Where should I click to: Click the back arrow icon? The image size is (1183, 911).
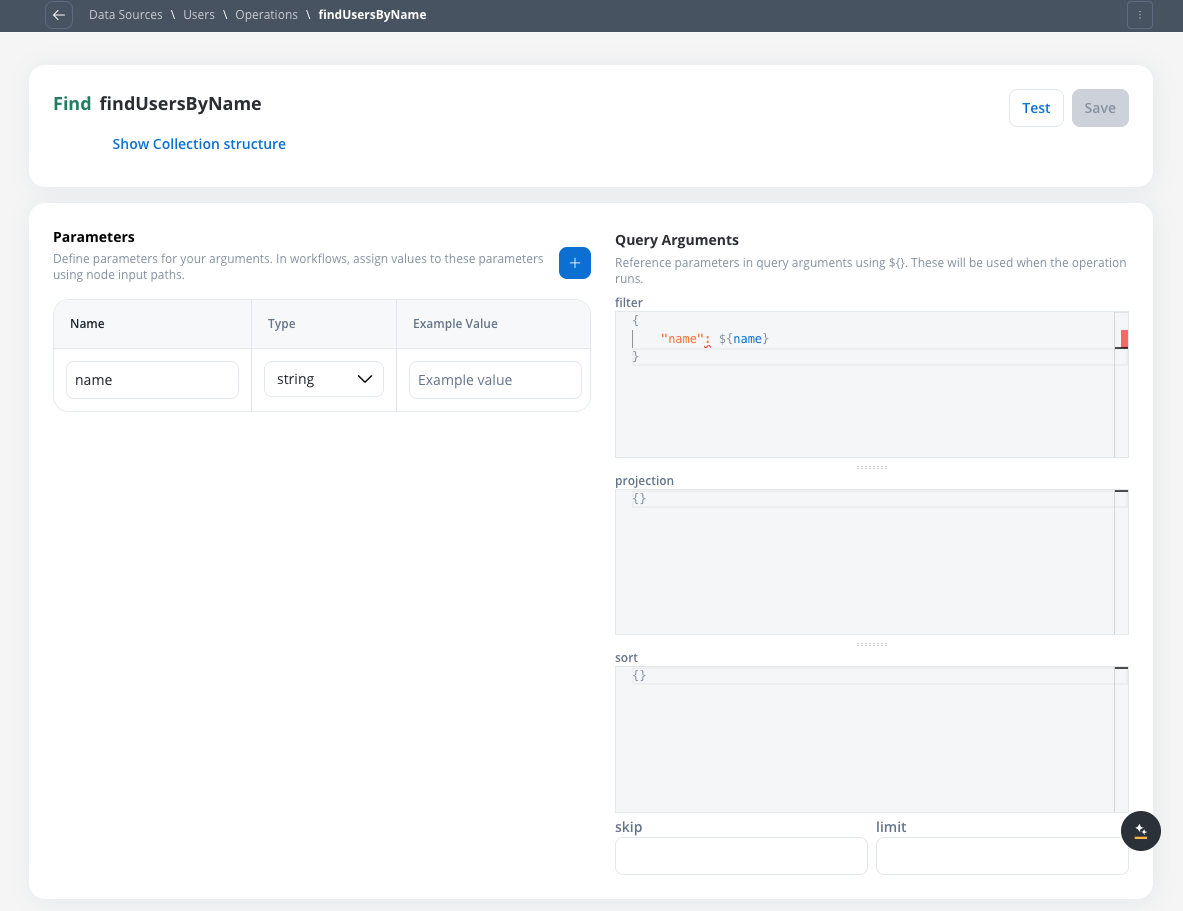pyautogui.click(x=59, y=15)
